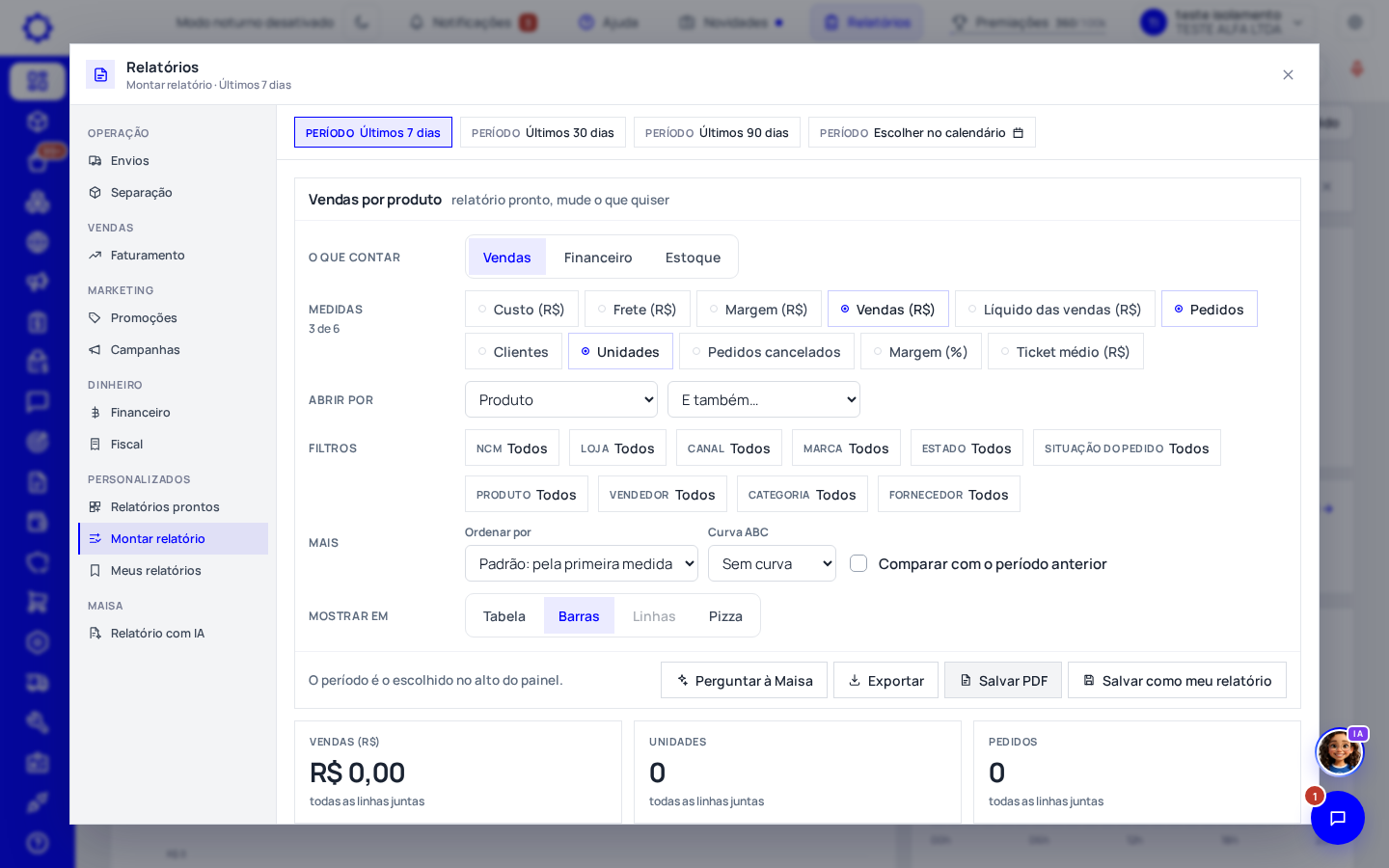Click the Meus relatórios bookmark icon

pyautogui.click(x=95, y=571)
